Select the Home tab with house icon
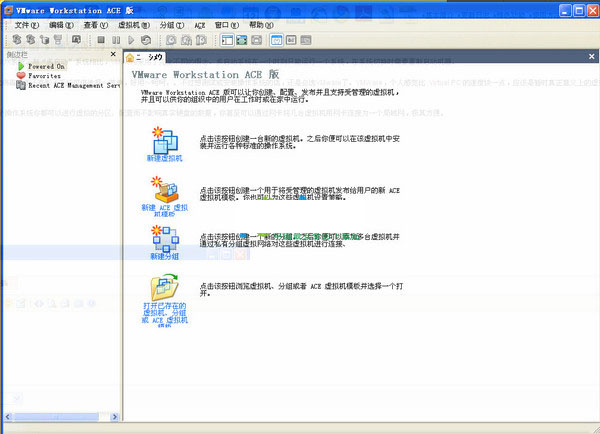600x434 pixels. click(x=145, y=57)
